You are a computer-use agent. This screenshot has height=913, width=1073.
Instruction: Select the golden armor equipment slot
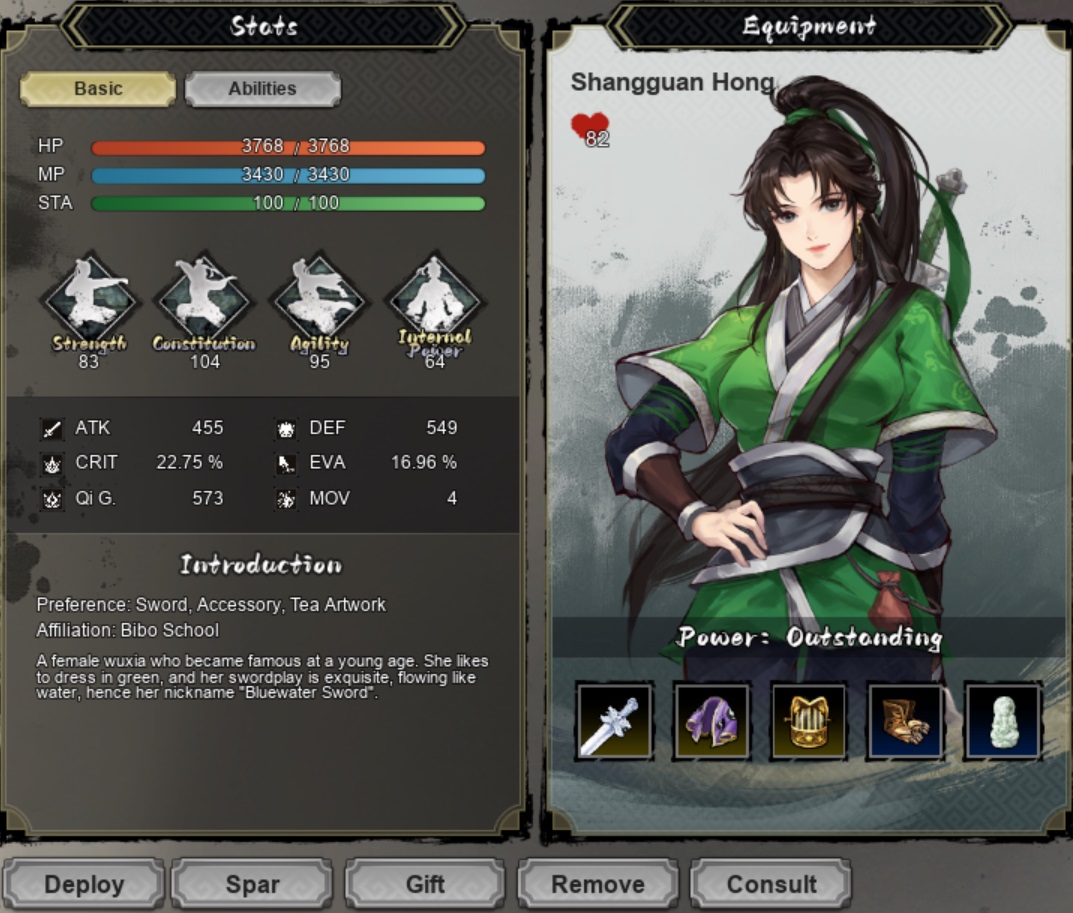[x=808, y=721]
